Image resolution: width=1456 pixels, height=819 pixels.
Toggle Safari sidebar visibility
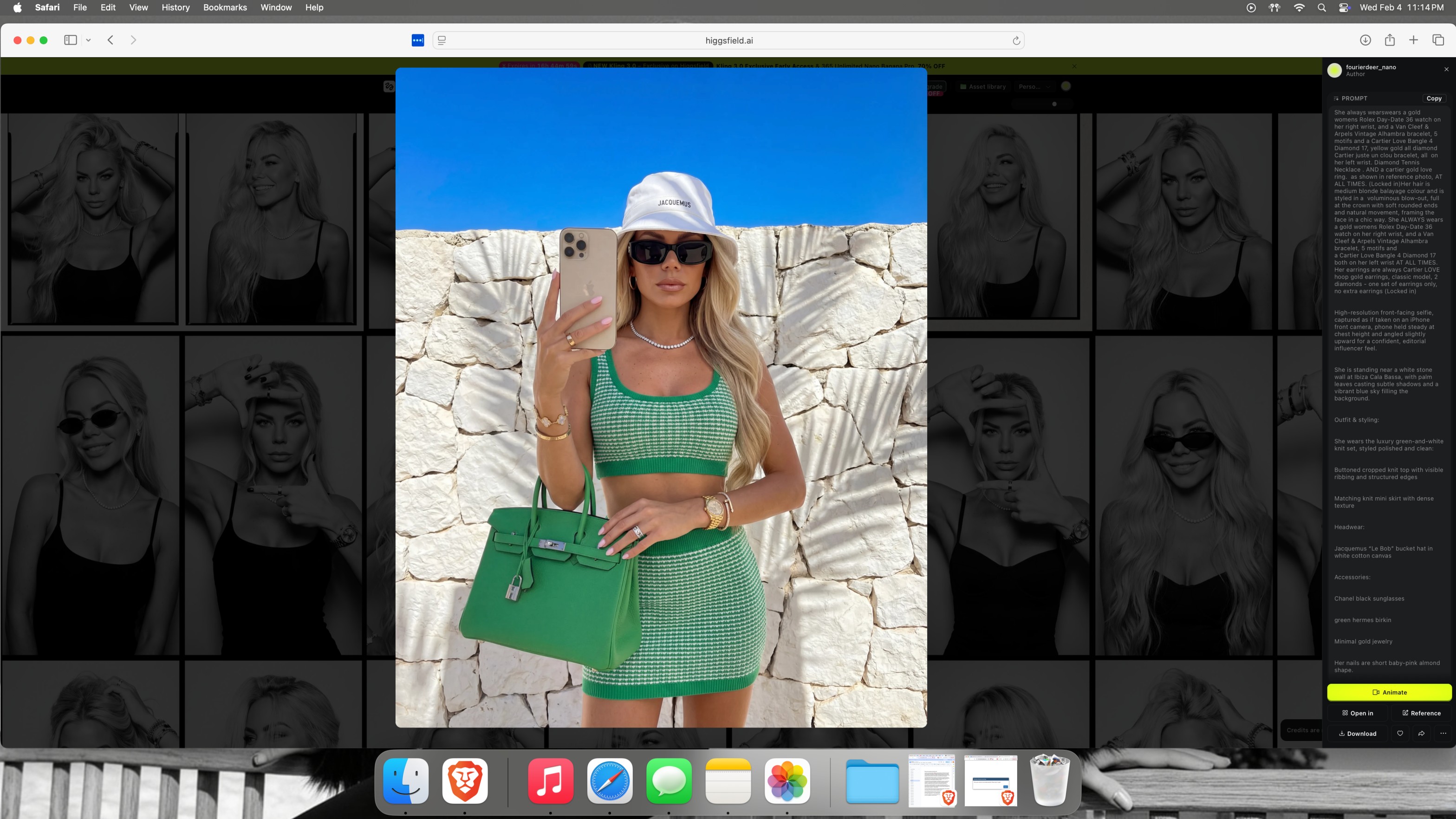pos(70,40)
